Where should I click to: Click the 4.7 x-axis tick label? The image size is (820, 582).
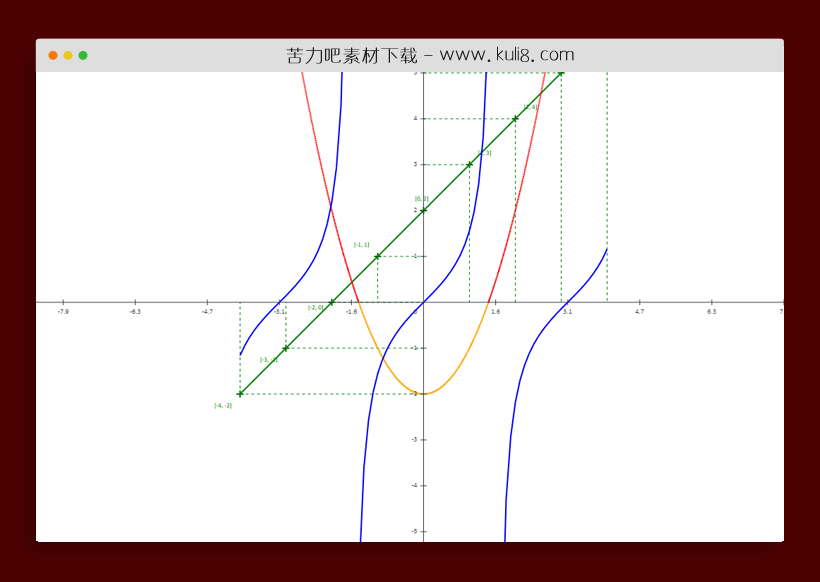tap(639, 312)
